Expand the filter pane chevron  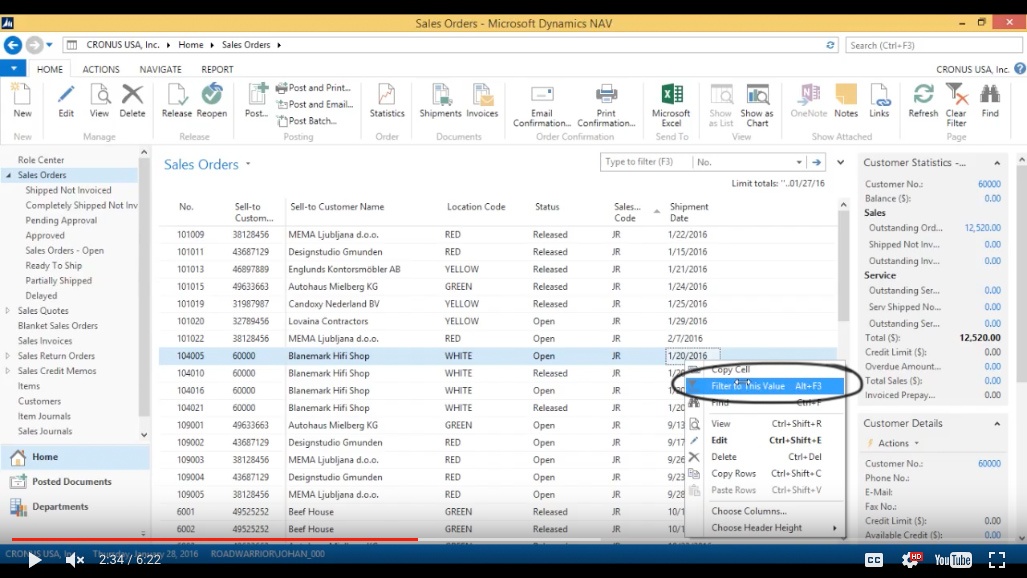point(840,162)
